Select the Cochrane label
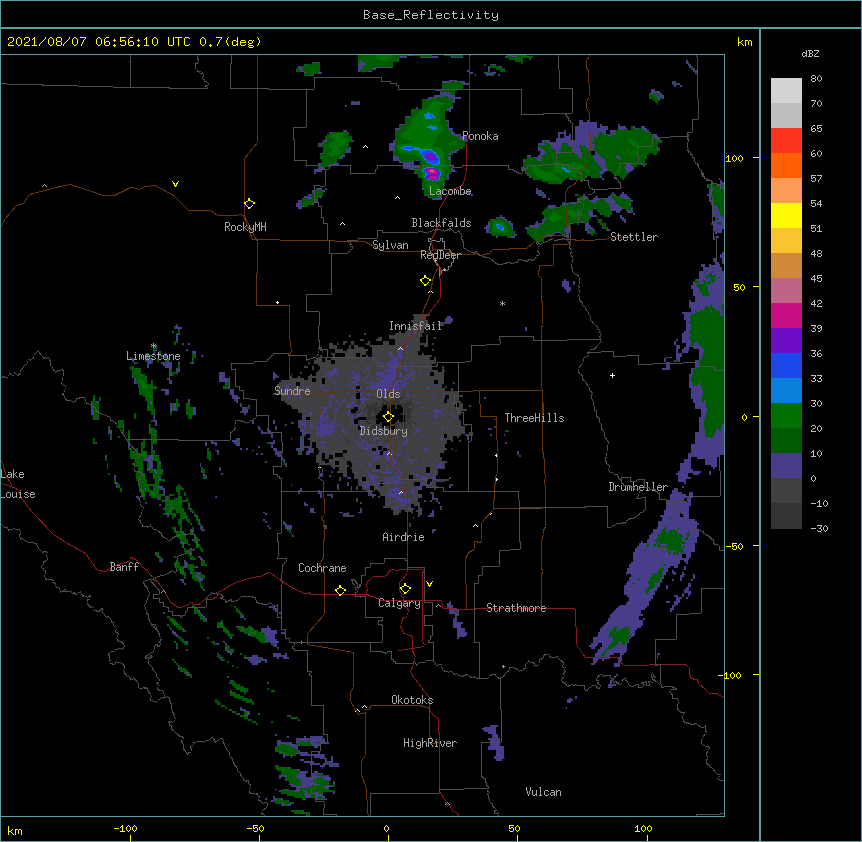Screen dimensions: 862x842 pos(322,568)
